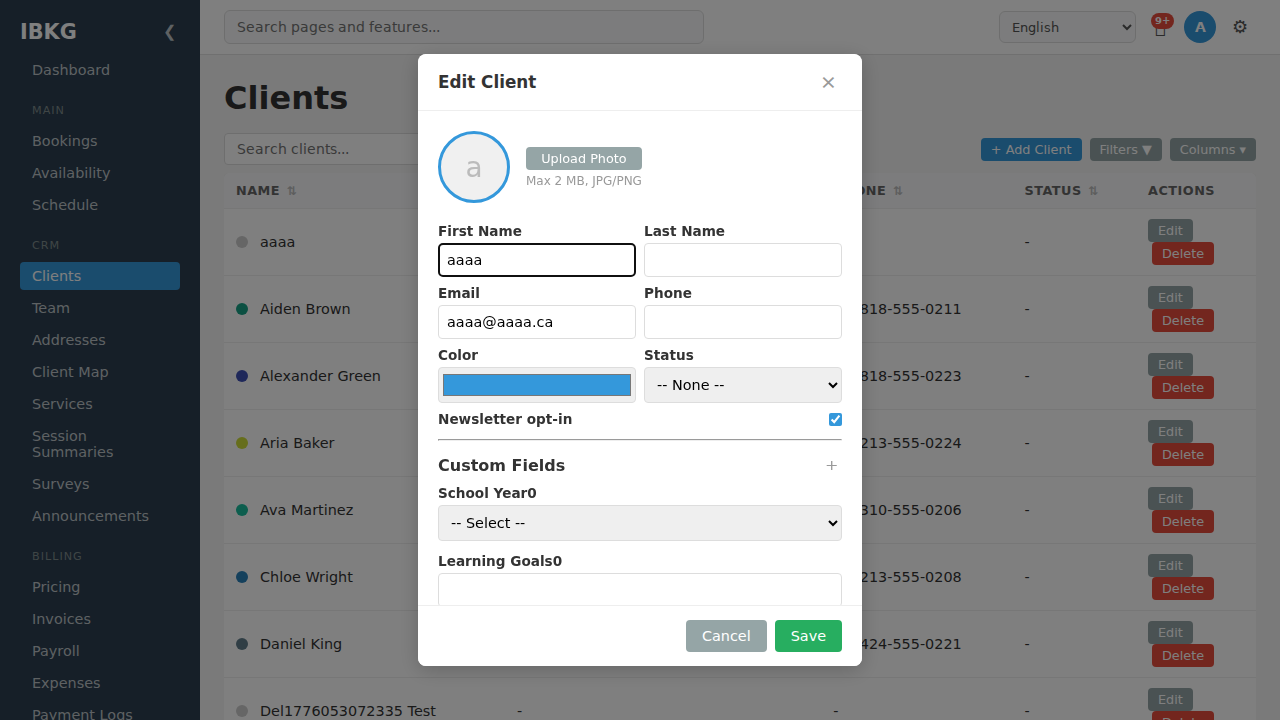Edit the aaaa client row
Viewport: 1280px width, 720px height.
(x=1170, y=231)
